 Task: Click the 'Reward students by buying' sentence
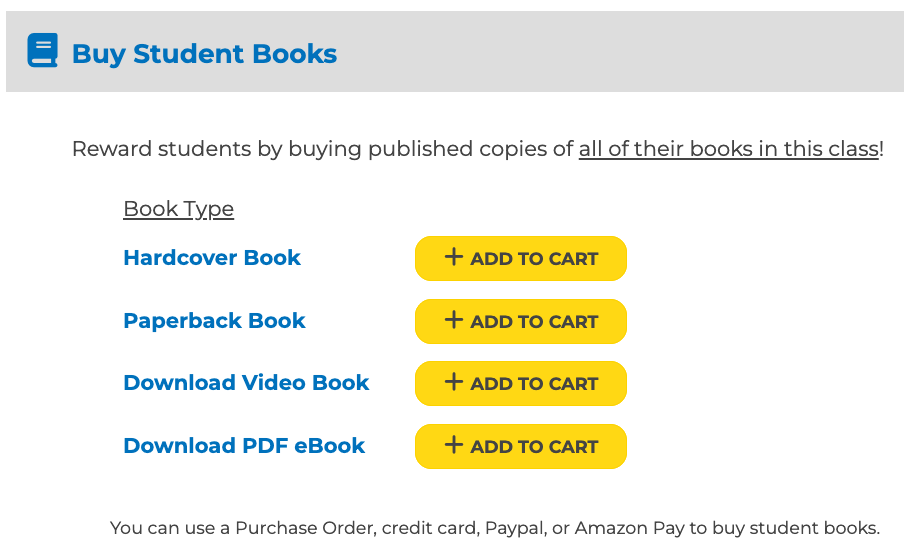(x=477, y=149)
